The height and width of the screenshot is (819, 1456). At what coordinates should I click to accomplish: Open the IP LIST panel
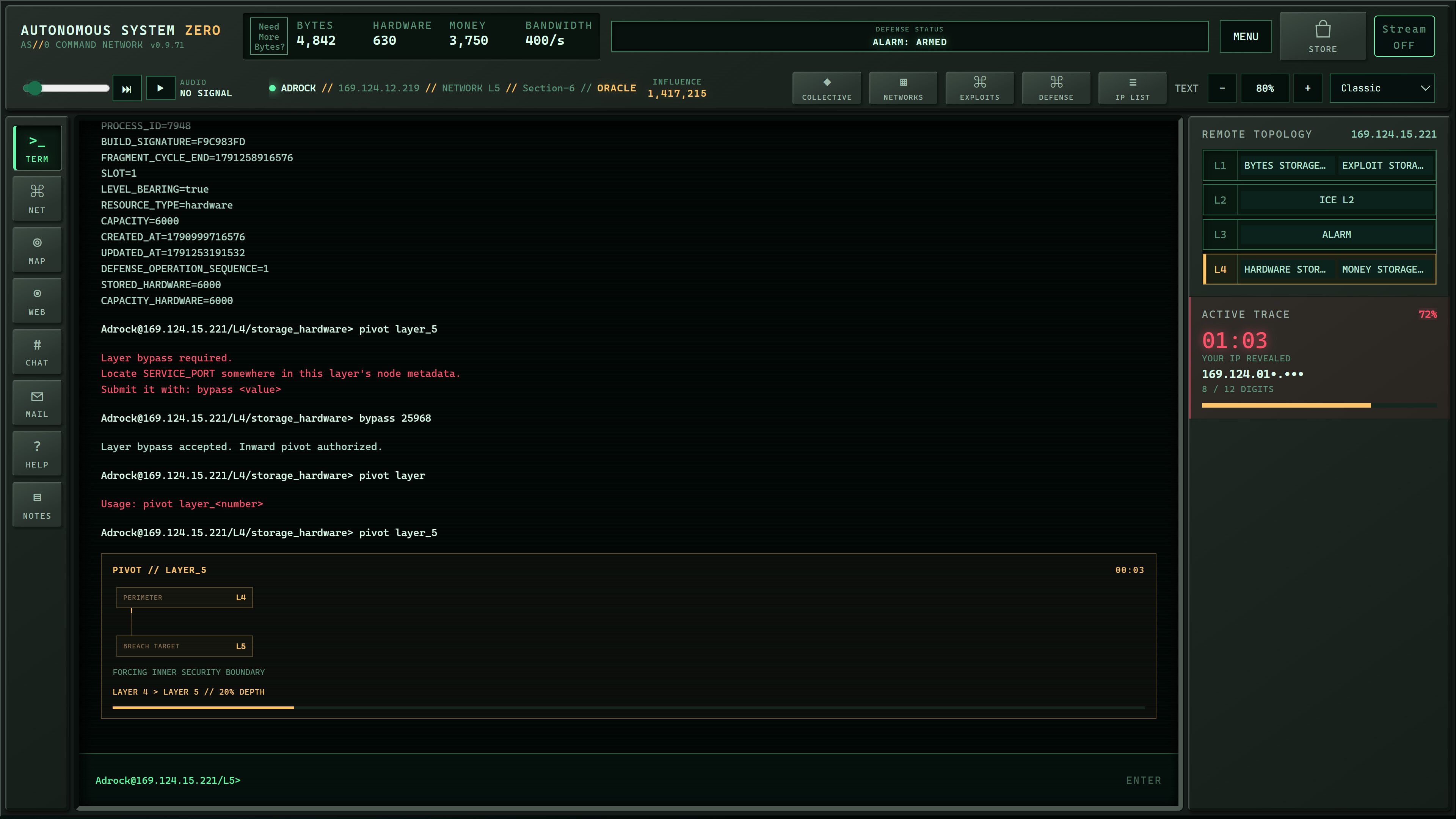pyautogui.click(x=1132, y=88)
